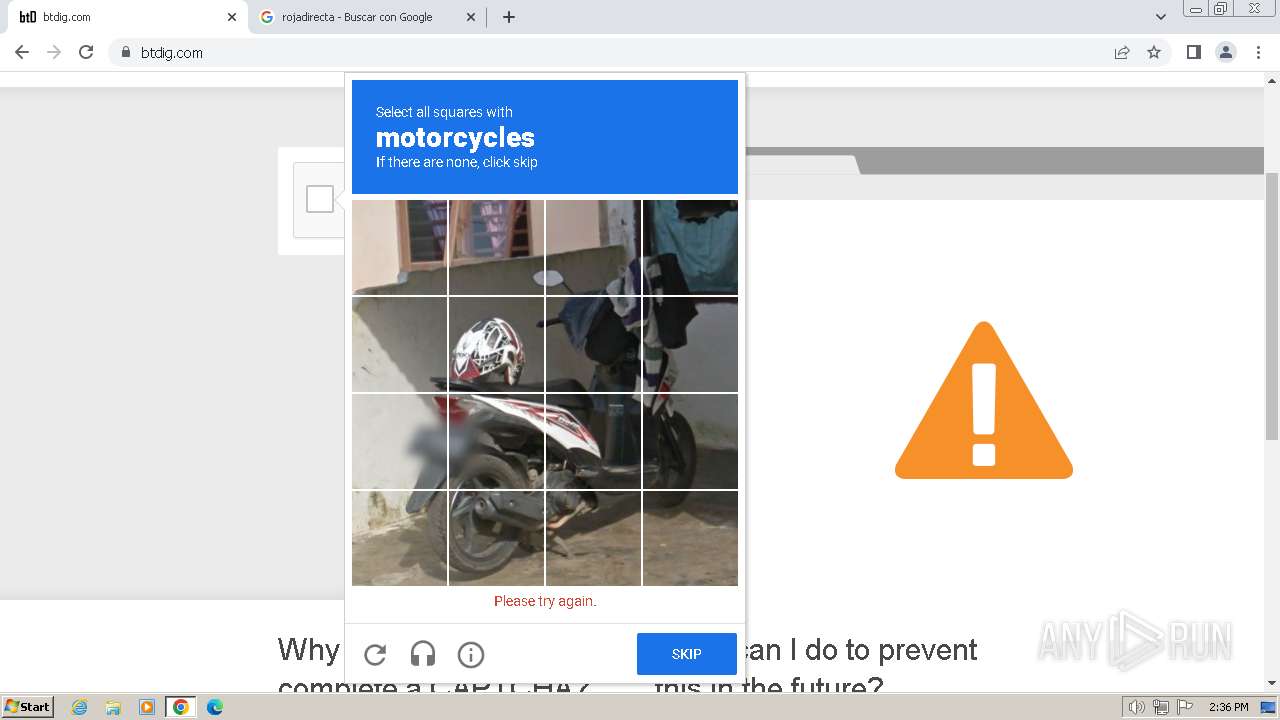Select the tile with the rear wheel bottom
Image resolution: width=1280 pixels, height=720 pixels.
pos(496,538)
